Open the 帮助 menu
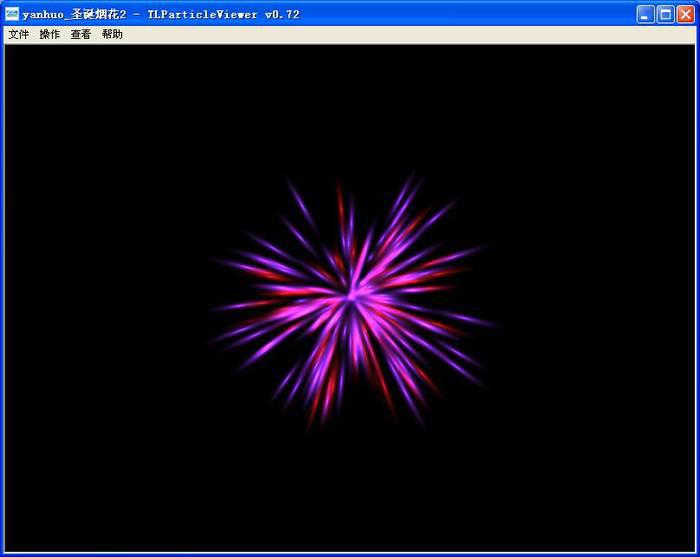This screenshot has height=557, width=700. (112, 34)
